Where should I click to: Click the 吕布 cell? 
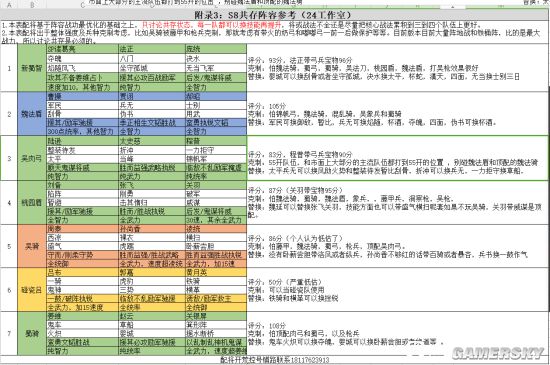(x=82, y=272)
